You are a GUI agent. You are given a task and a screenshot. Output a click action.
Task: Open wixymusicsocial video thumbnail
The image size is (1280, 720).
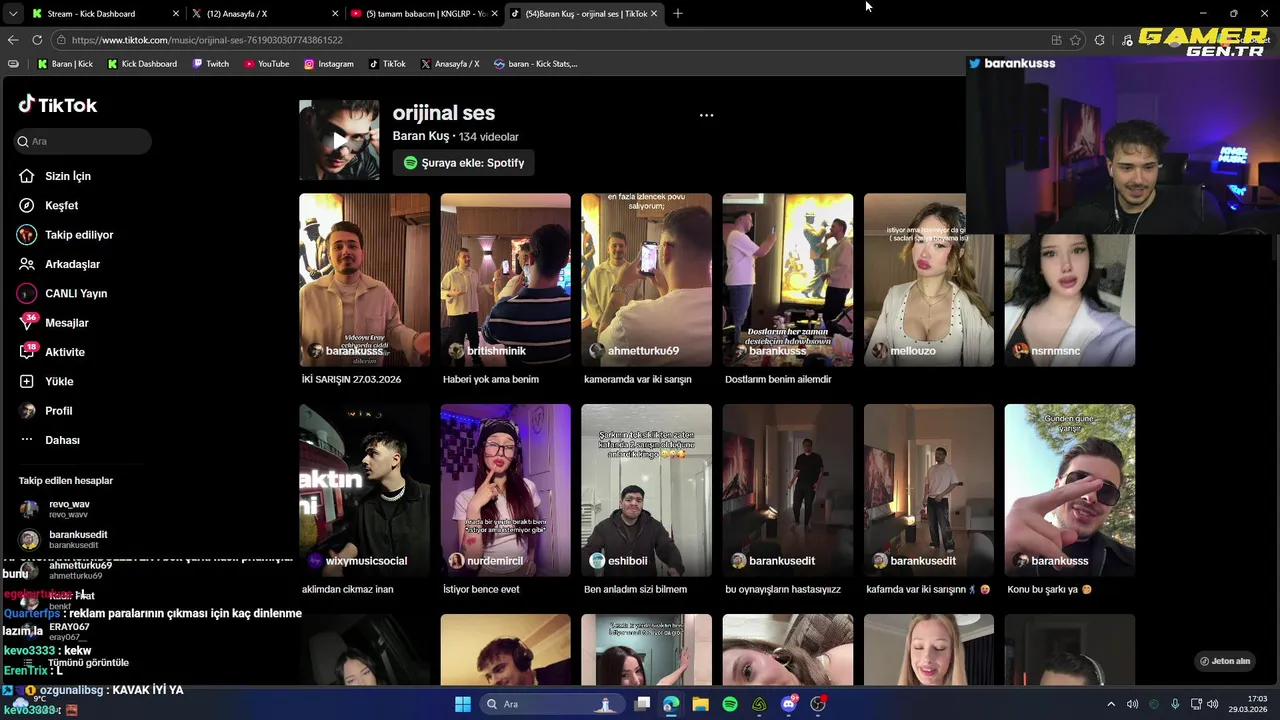tap(364, 490)
